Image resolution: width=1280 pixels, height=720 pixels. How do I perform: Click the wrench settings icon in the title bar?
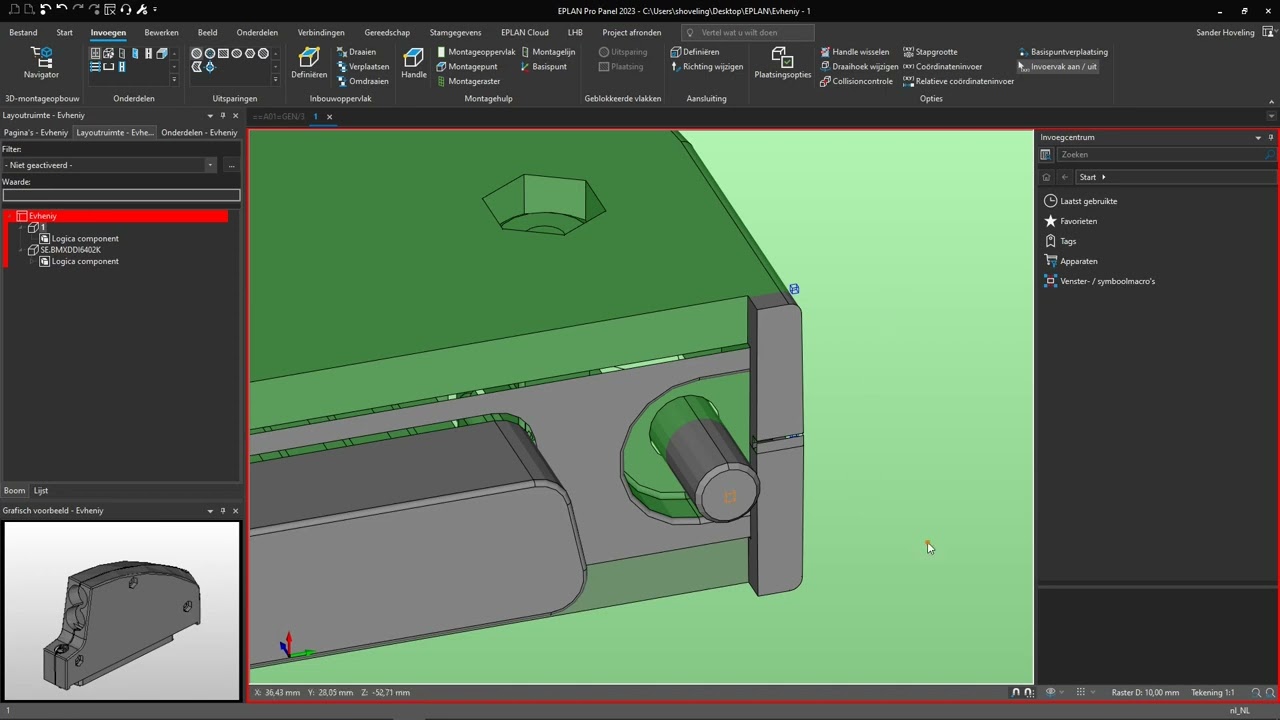coord(142,10)
